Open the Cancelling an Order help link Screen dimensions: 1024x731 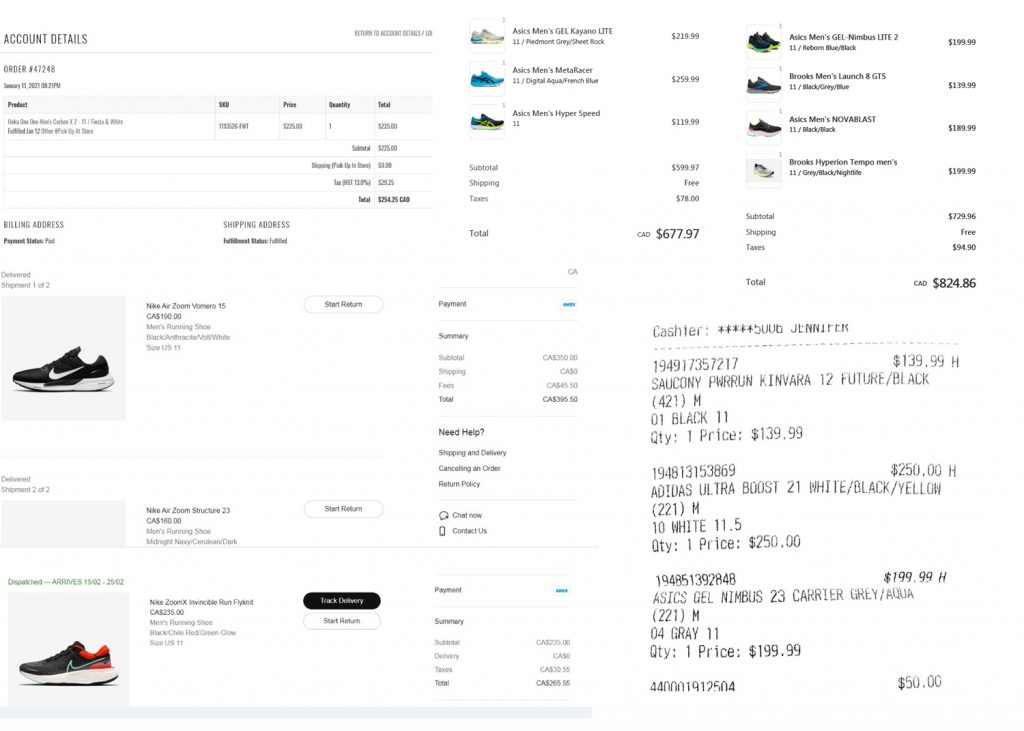click(470, 468)
